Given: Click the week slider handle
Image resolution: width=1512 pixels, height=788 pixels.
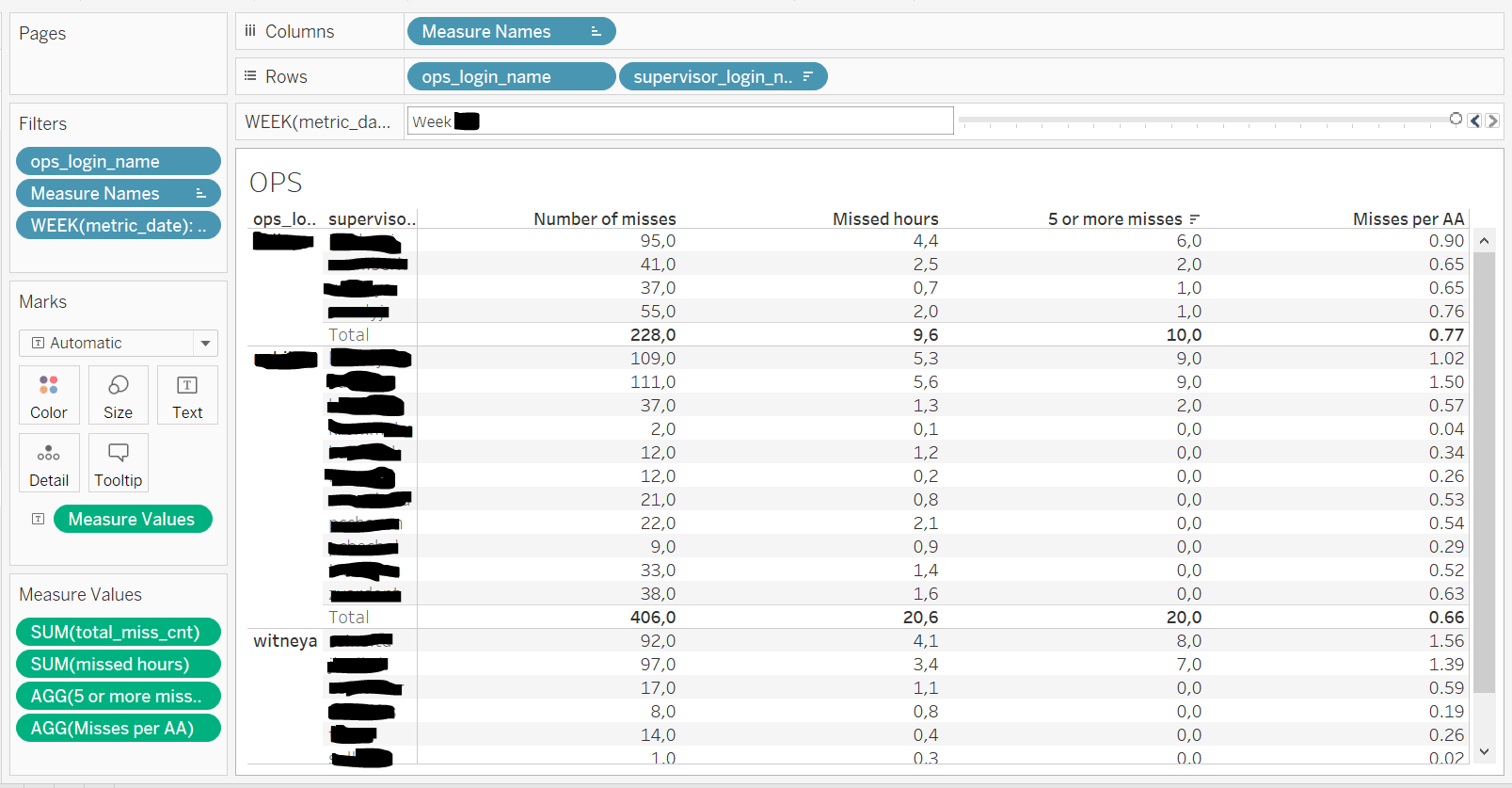Looking at the screenshot, I should [x=1456, y=119].
